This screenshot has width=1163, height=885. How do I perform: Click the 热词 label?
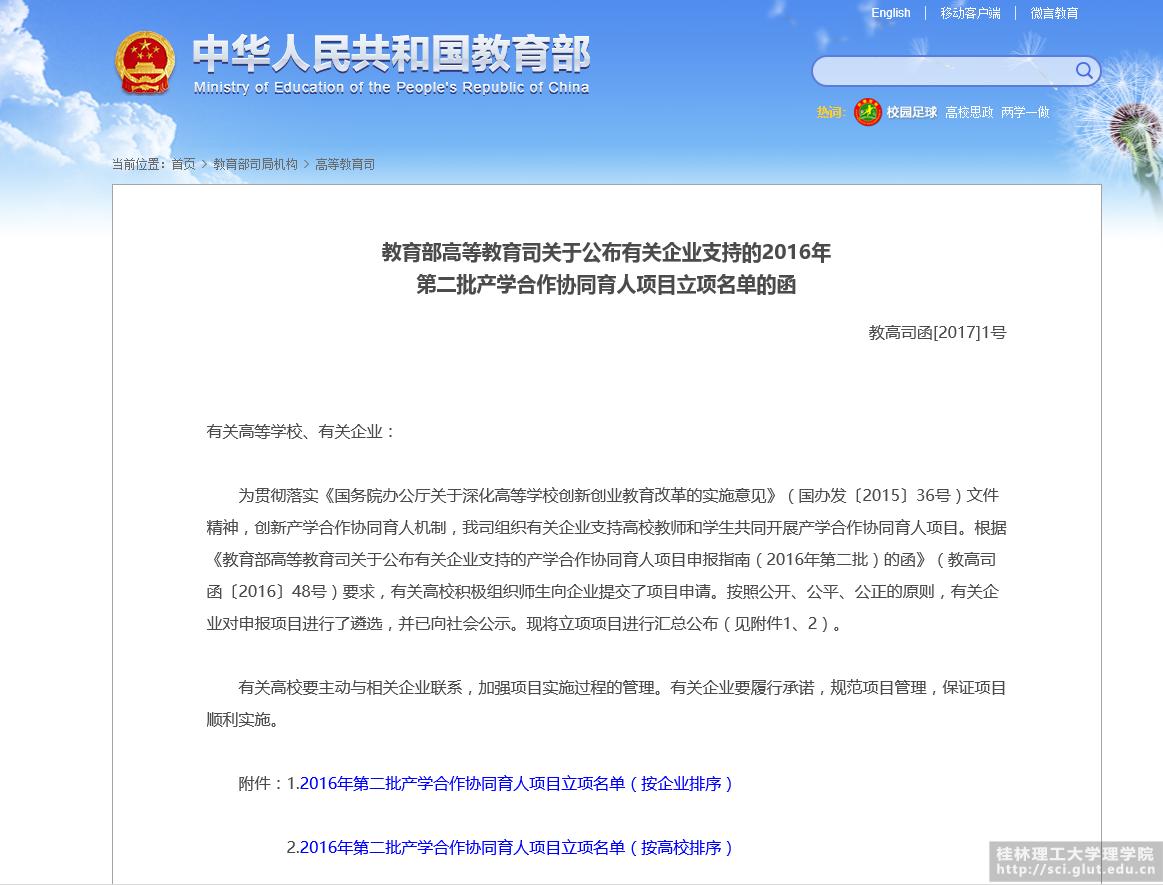coord(830,112)
